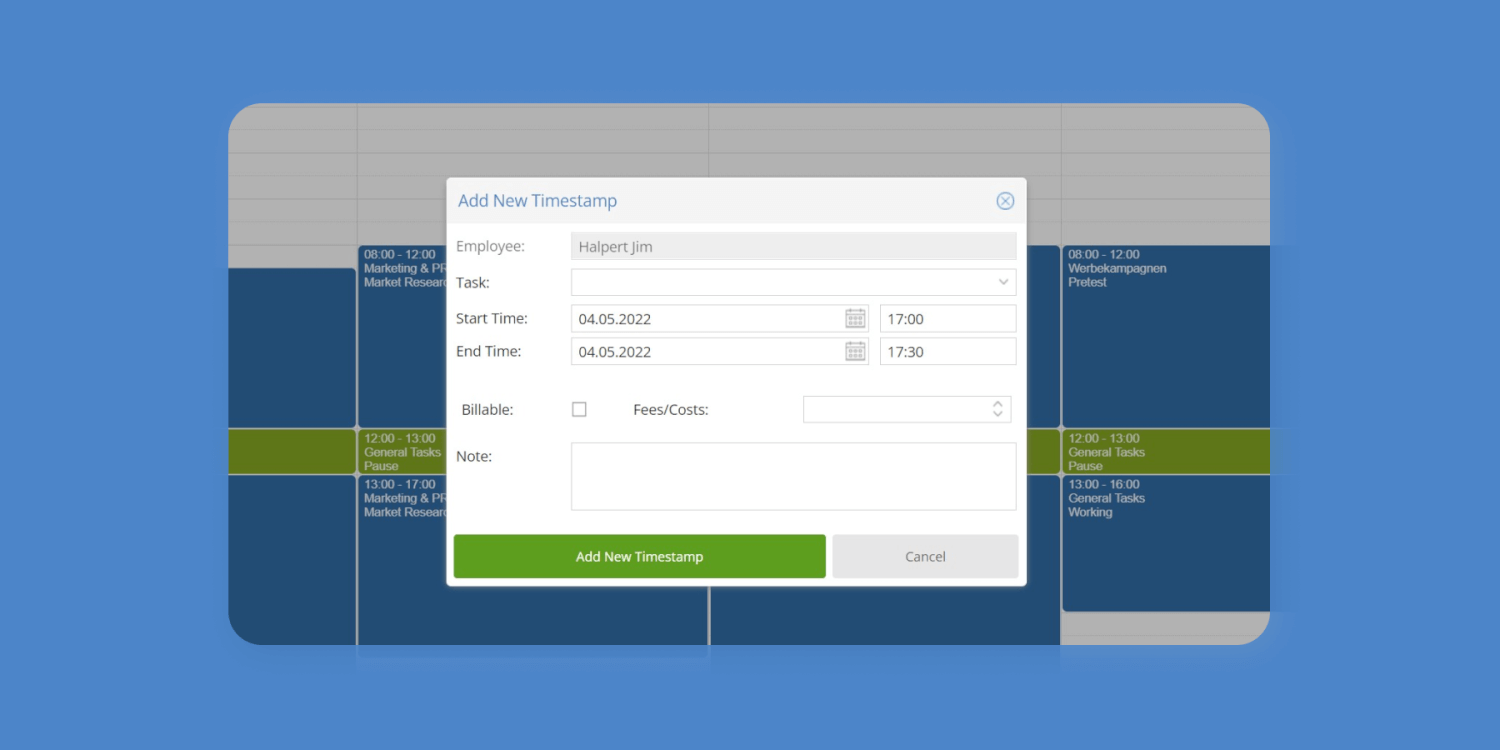The width and height of the screenshot is (1500, 750).
Task: Select the 12:00 - 13:00 General Tasks Pause event
Action: tap(1163, 451)
